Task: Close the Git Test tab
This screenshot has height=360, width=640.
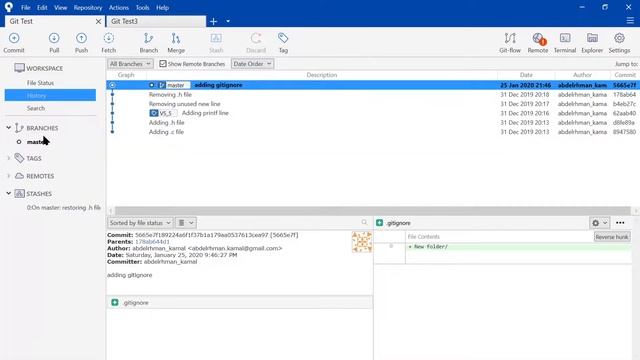Action: coord(98,21)
